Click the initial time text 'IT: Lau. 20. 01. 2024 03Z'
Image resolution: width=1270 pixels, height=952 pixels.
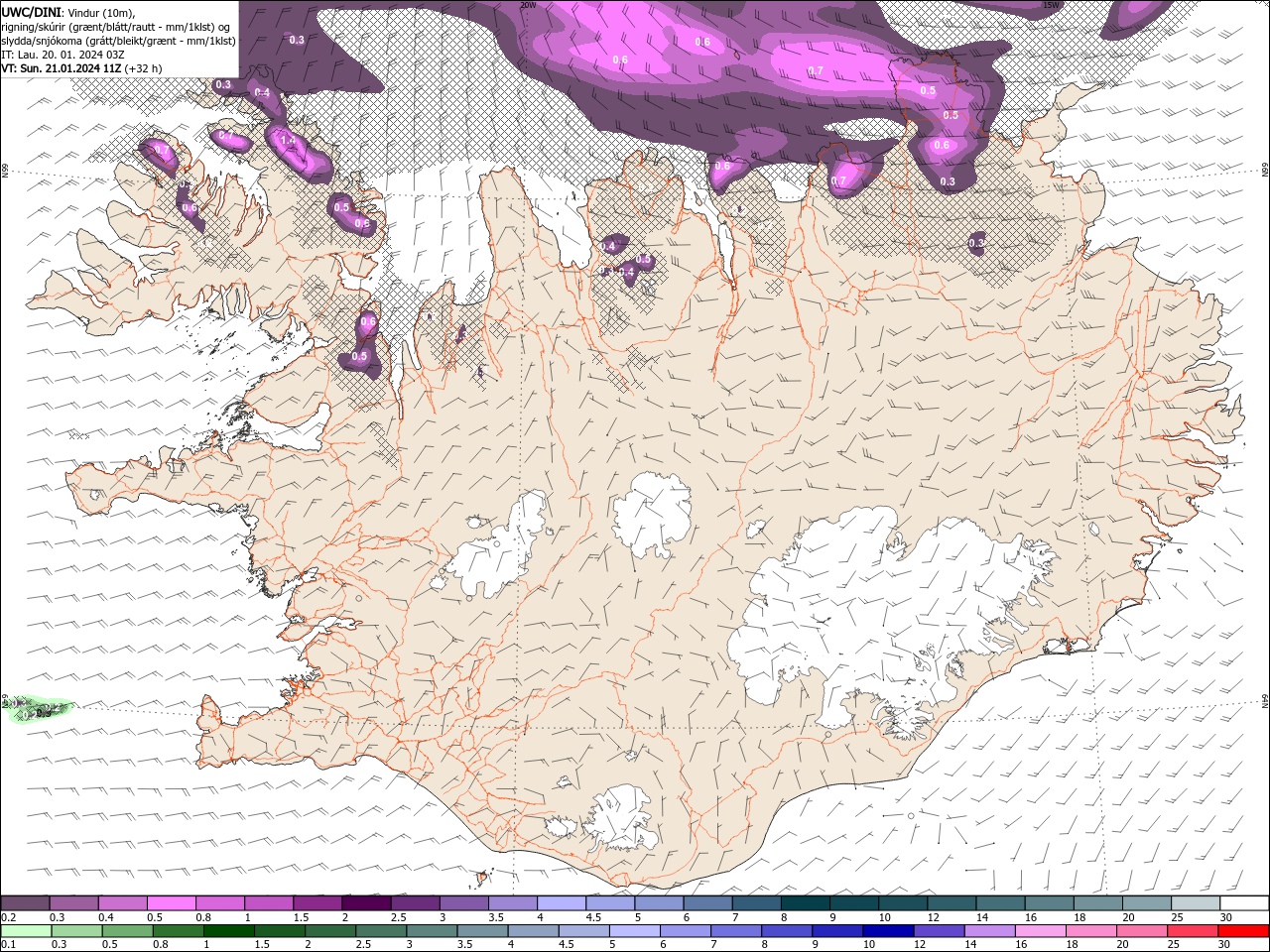63,55
